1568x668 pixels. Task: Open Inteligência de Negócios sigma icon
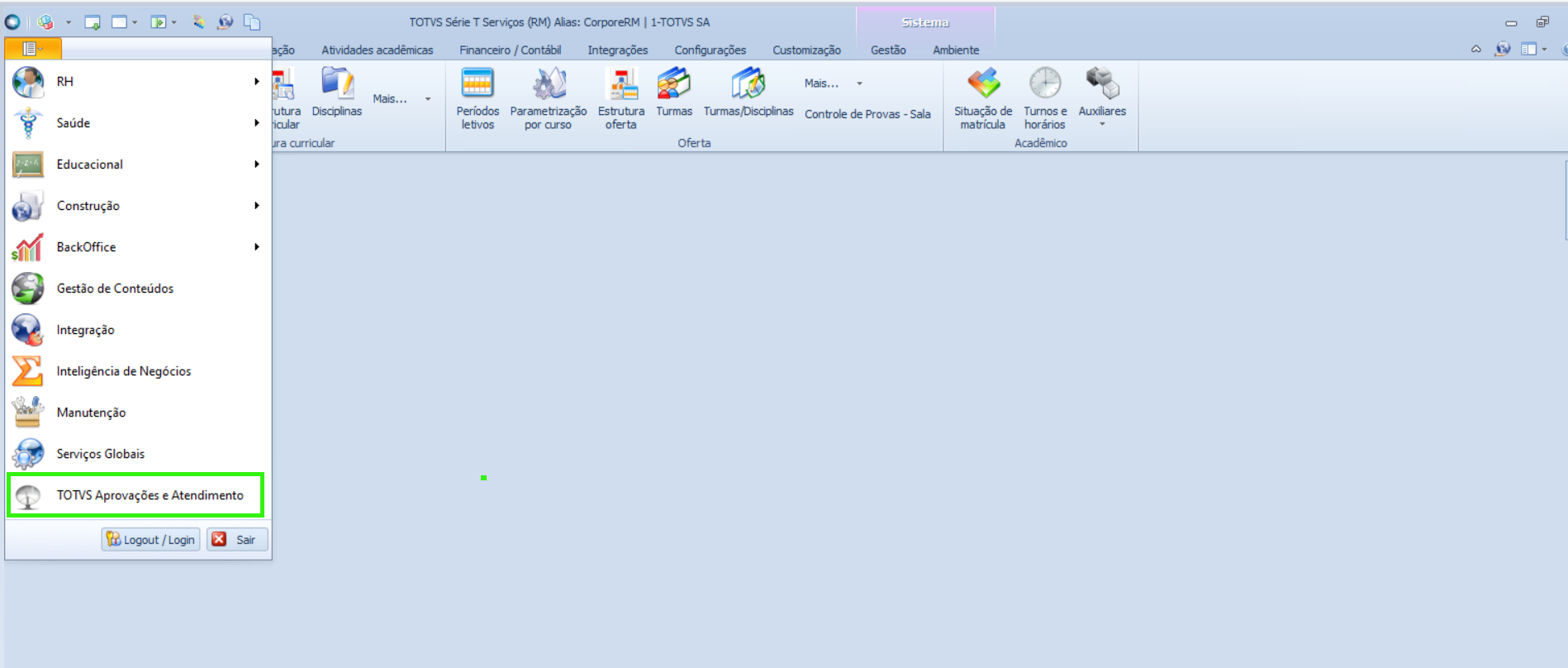pyautogui.click(x=28, y=371)
